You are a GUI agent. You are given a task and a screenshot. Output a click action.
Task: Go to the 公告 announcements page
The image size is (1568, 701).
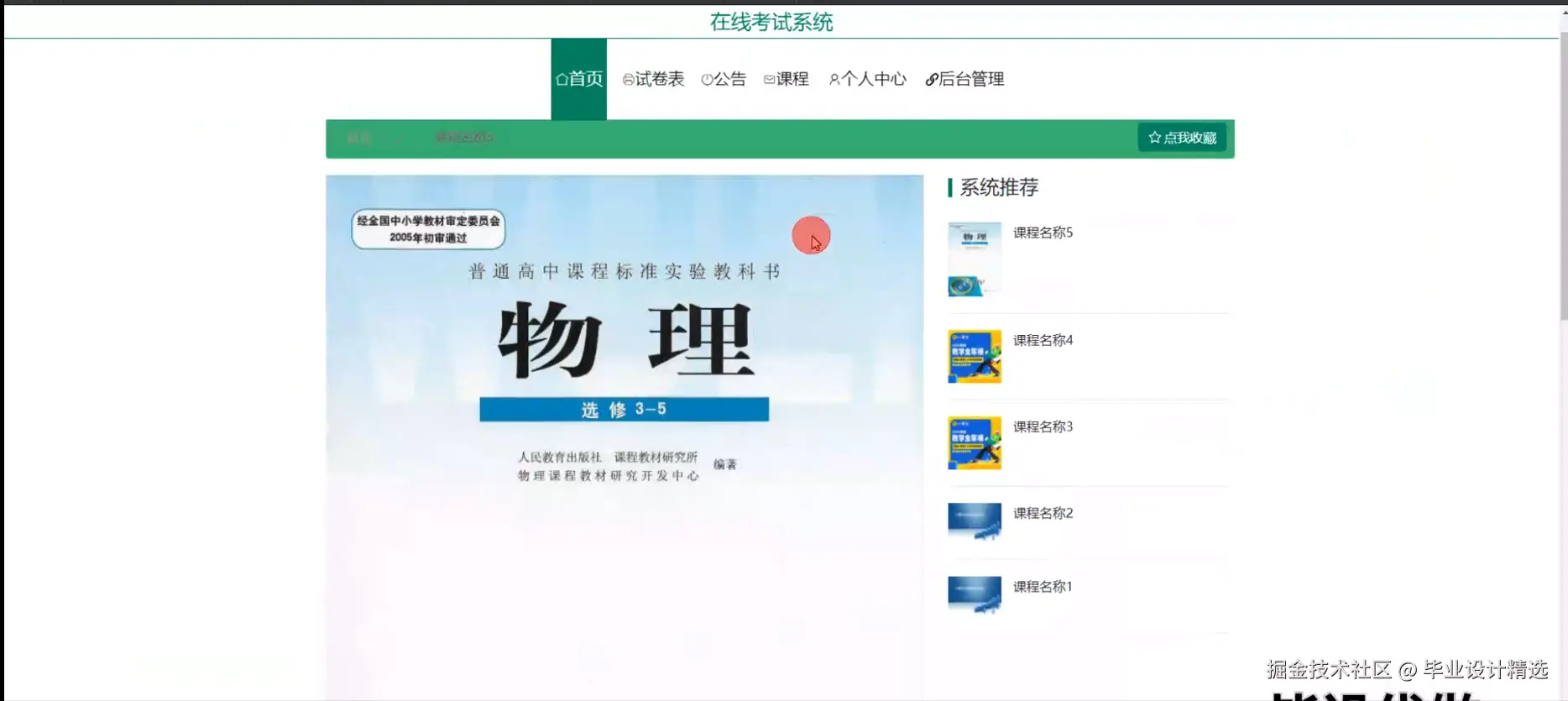point(724,79)
